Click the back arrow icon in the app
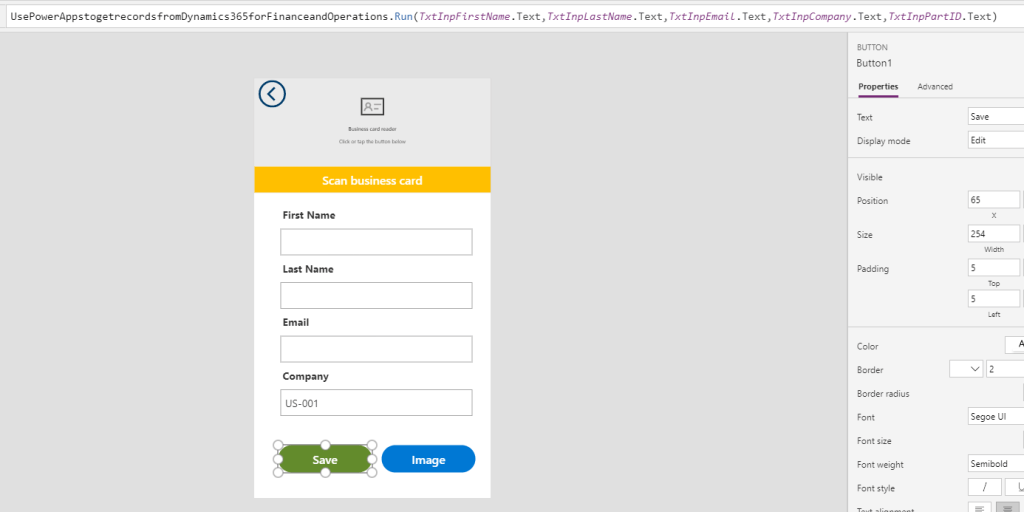 click(x=272, y=94)
